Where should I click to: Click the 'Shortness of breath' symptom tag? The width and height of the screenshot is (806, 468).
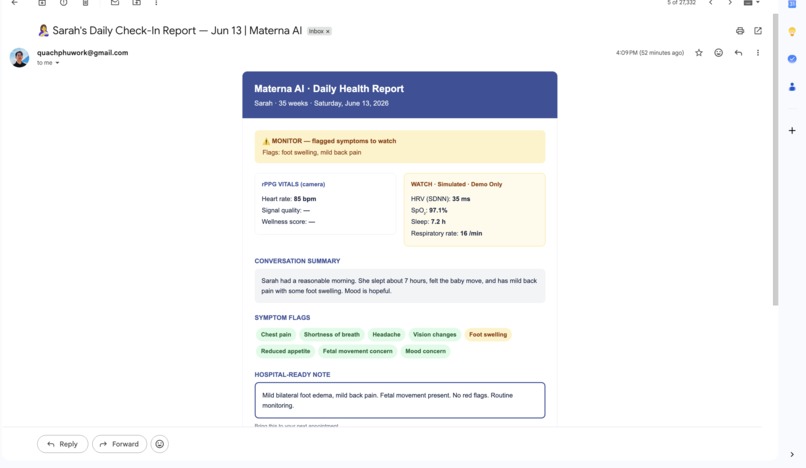tap(332, 334)
